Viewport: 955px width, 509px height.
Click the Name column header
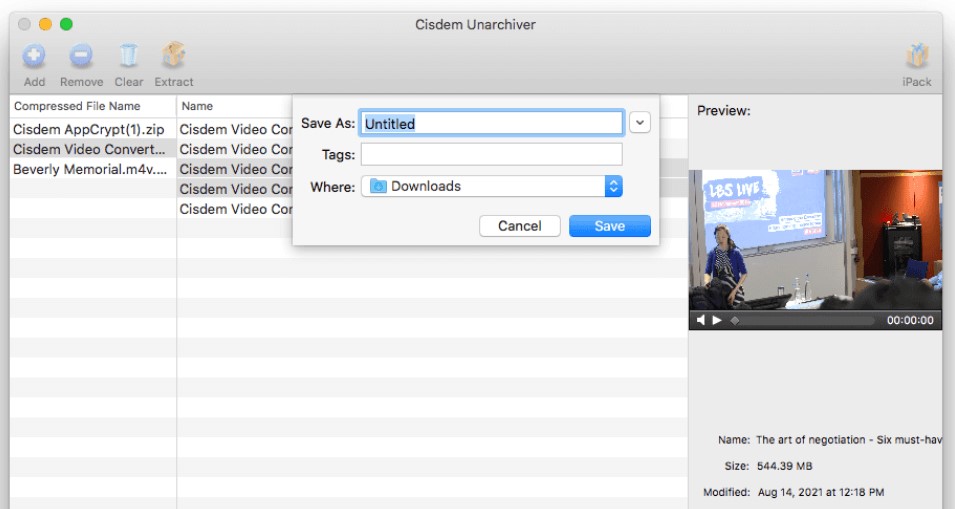197,106
